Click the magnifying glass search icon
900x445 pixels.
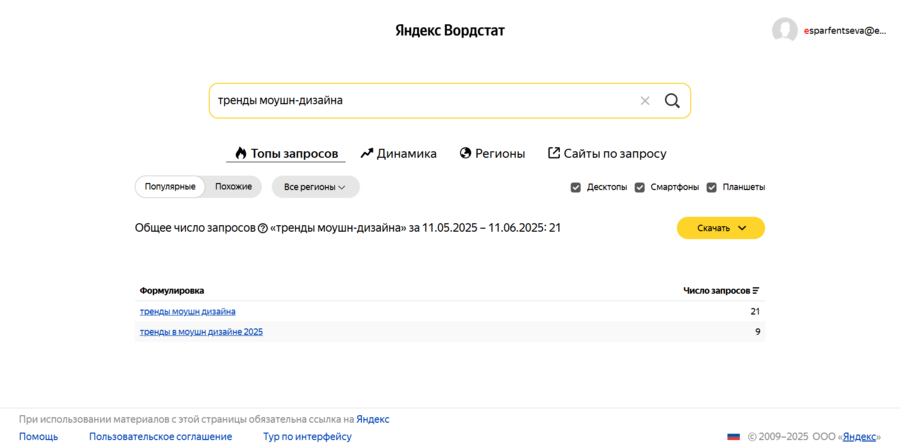click(672, 101)
